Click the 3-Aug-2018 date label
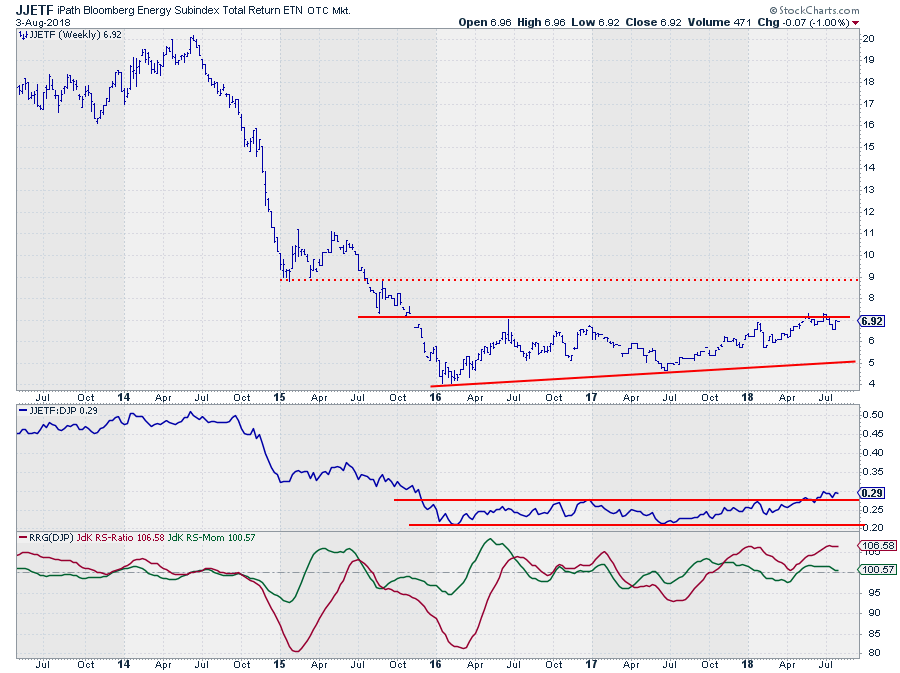 click(x=43, y=23)
